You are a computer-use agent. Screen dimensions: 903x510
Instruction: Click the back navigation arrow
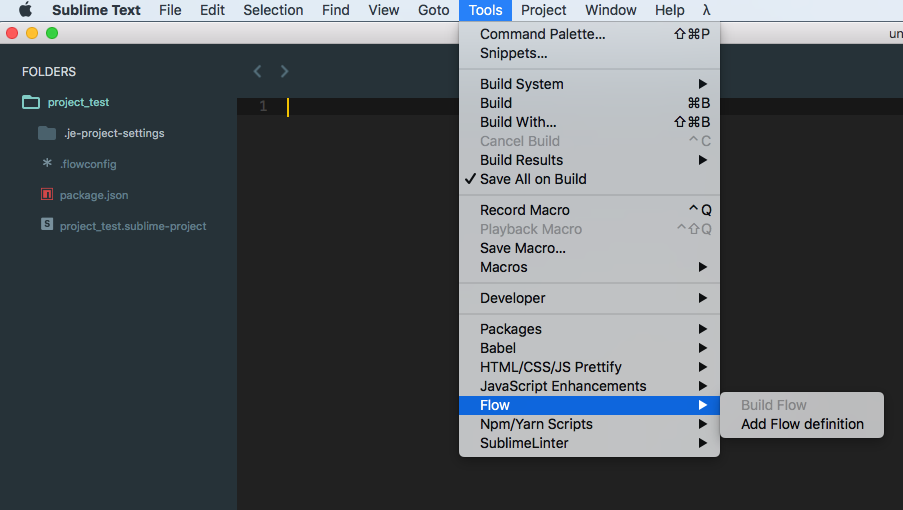258,71
